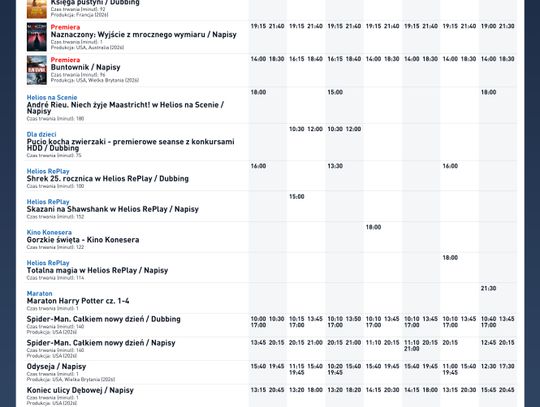Click 'Czas trwania (minut): 122' under Gorzkie święta
Viewport: 540px width, 407px height.
[x=55, y=248]
